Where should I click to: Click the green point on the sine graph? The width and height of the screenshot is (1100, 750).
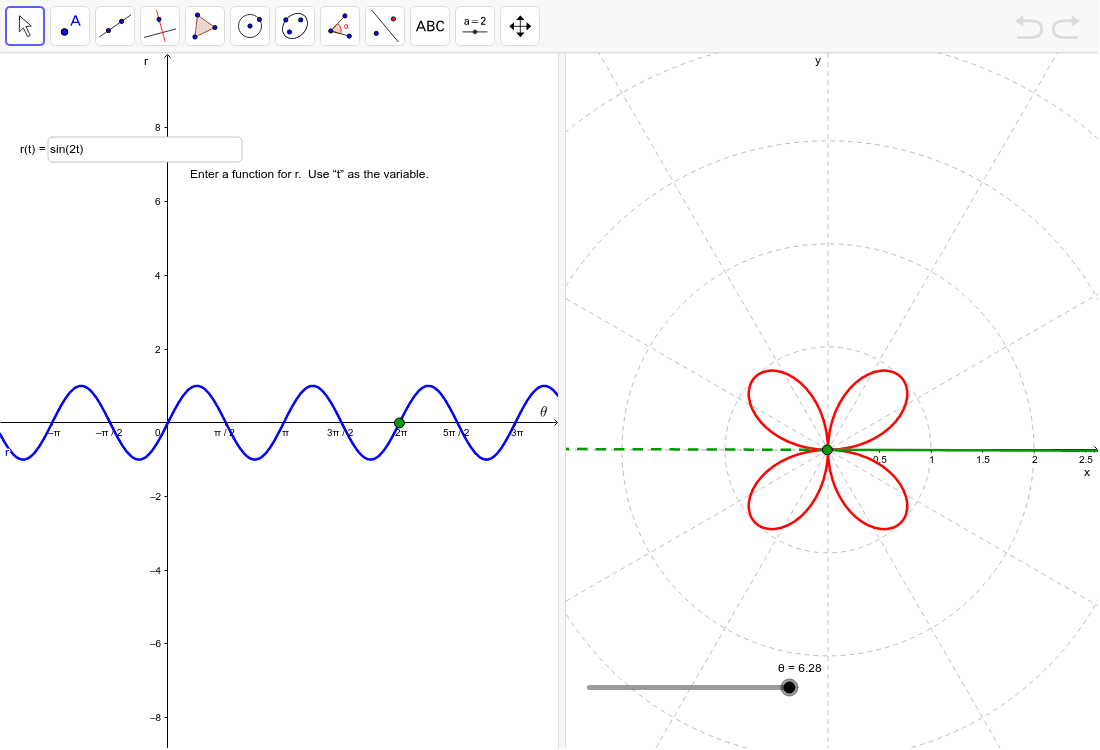(399, 423)
